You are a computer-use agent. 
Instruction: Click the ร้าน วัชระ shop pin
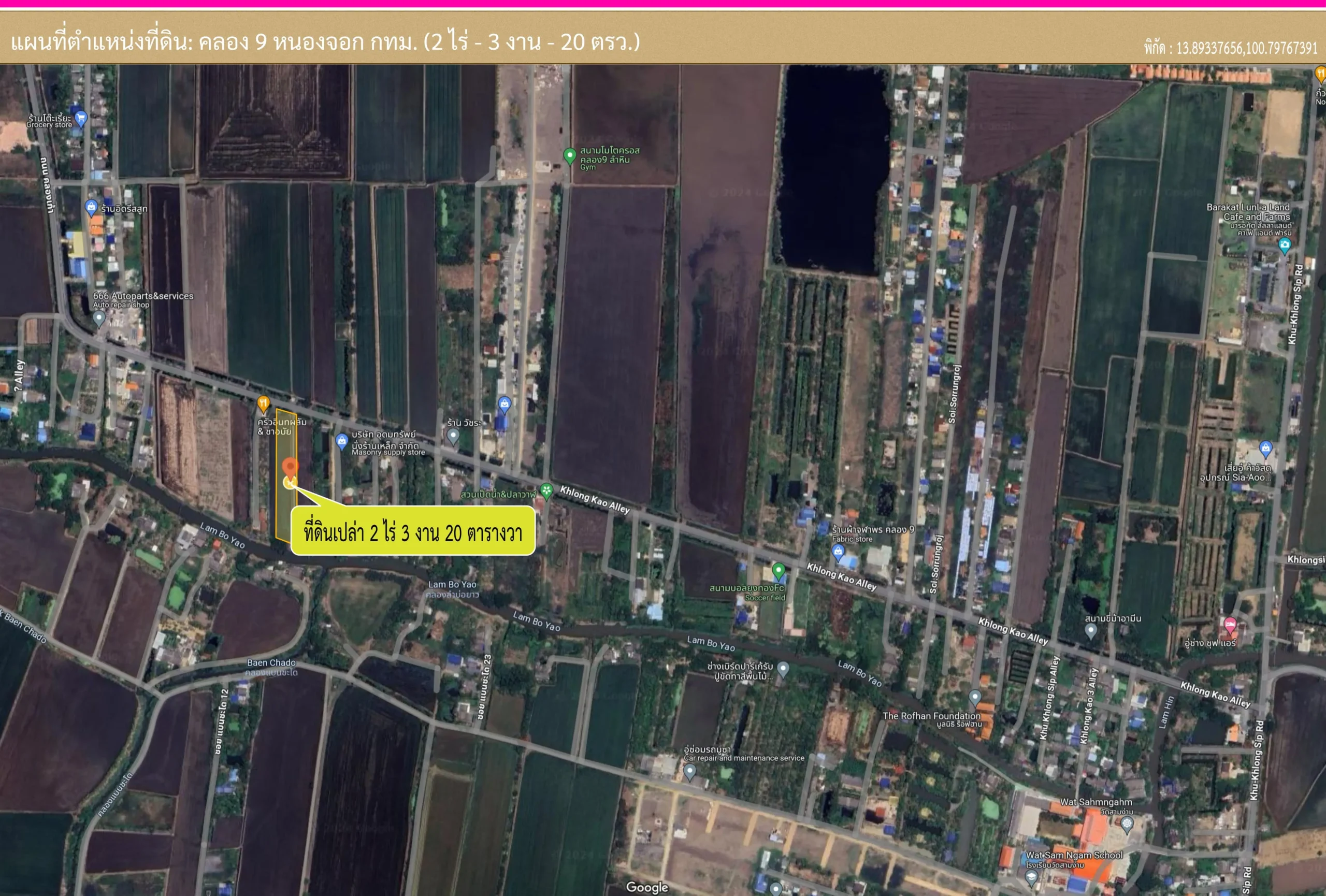pos(454,435)
